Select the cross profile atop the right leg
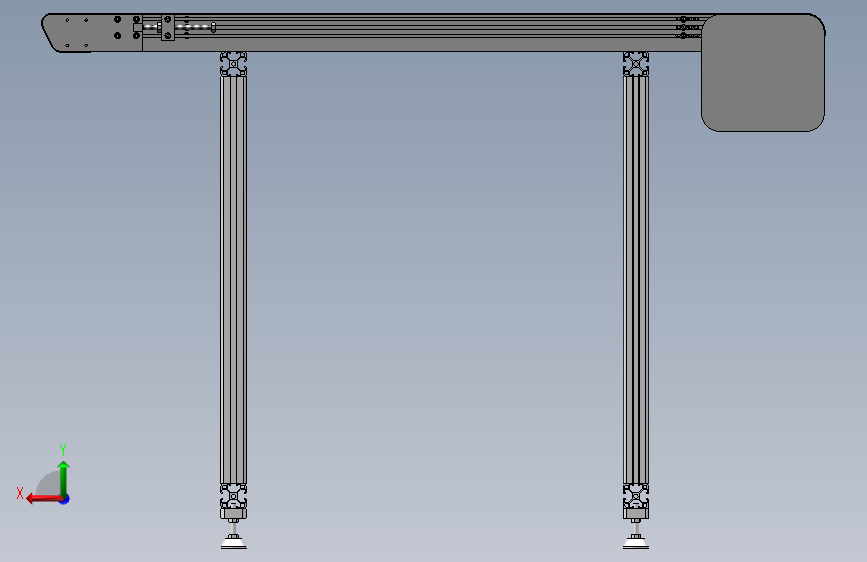Screen dimensions: 867x562 click(636, 64)
